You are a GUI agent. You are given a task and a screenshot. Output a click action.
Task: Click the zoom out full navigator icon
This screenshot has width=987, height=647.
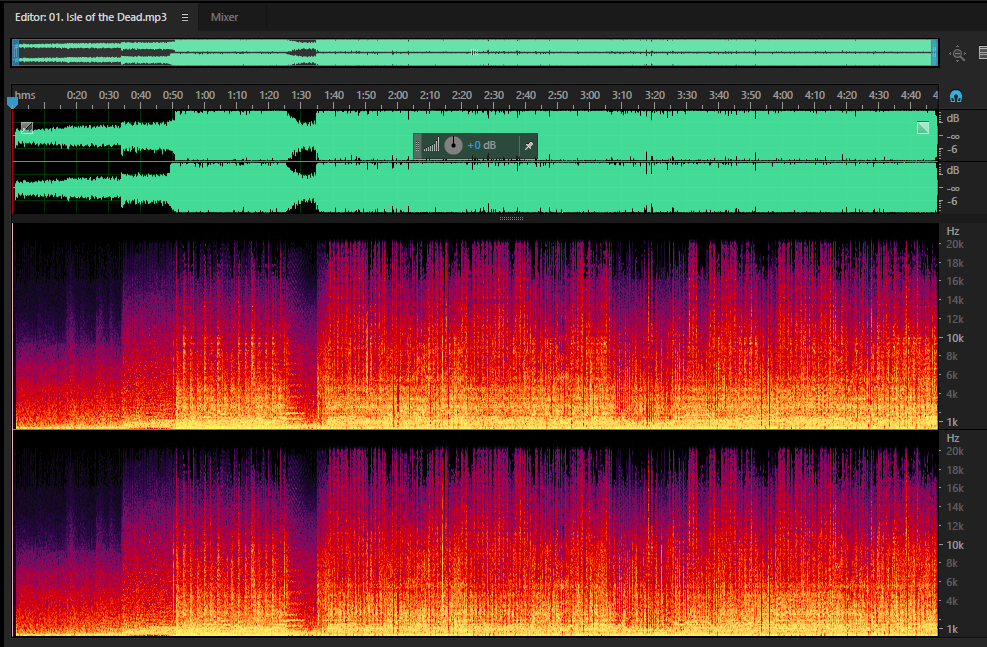click(957, 54)
